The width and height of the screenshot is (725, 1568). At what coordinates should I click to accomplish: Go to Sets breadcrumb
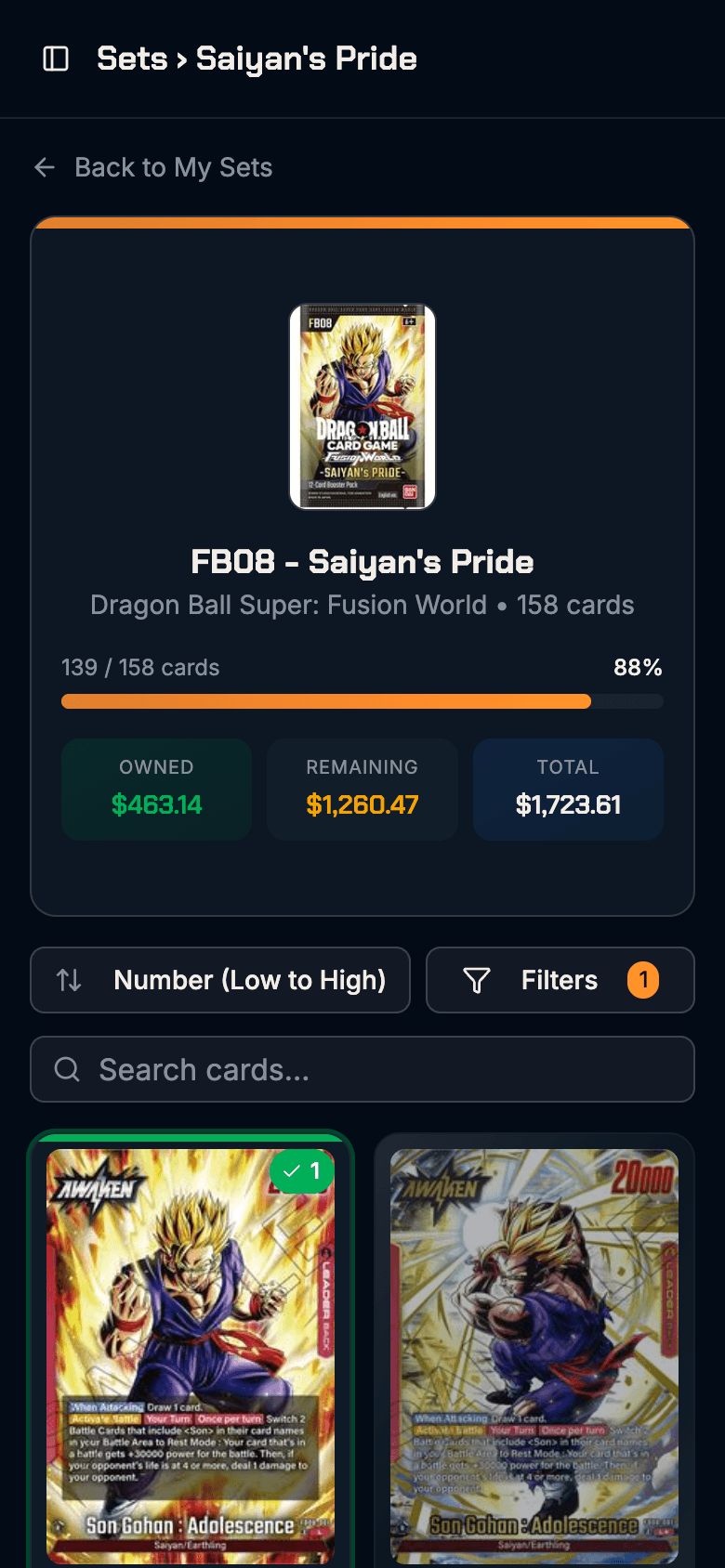(132, 59)
